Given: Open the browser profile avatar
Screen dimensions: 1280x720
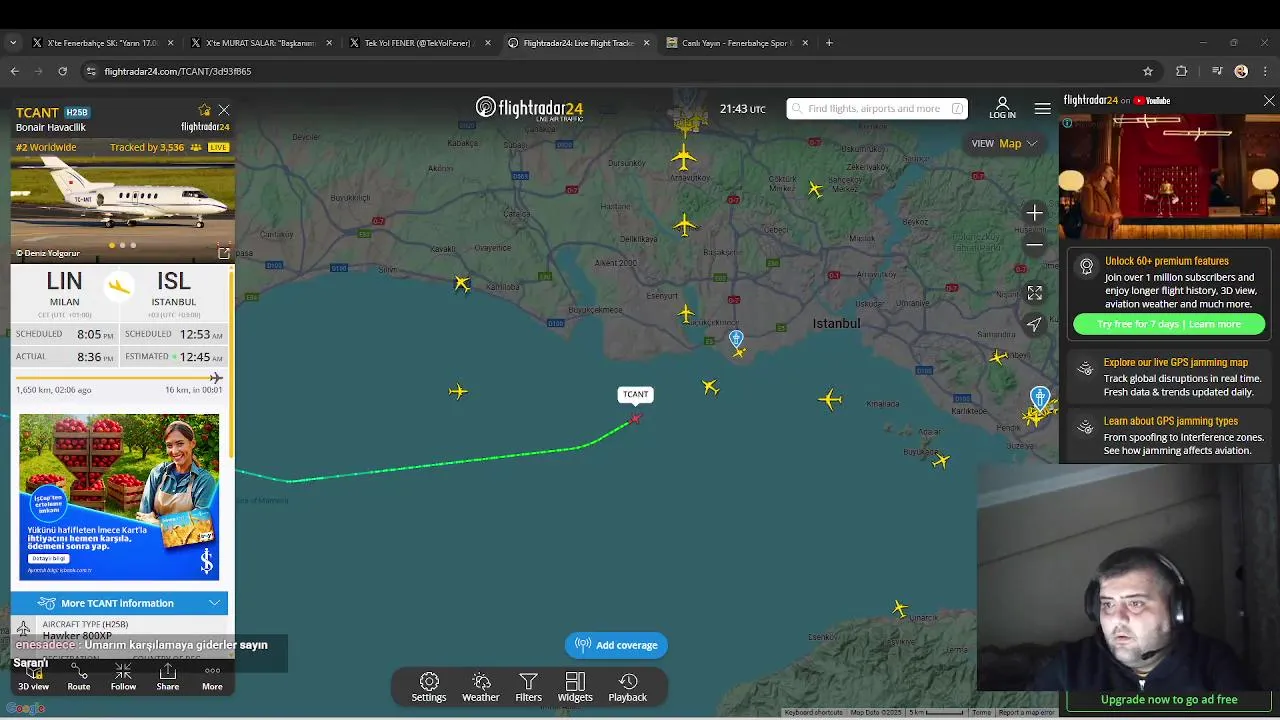Looking at the screenshot, I should click(x=1241, y=71).
